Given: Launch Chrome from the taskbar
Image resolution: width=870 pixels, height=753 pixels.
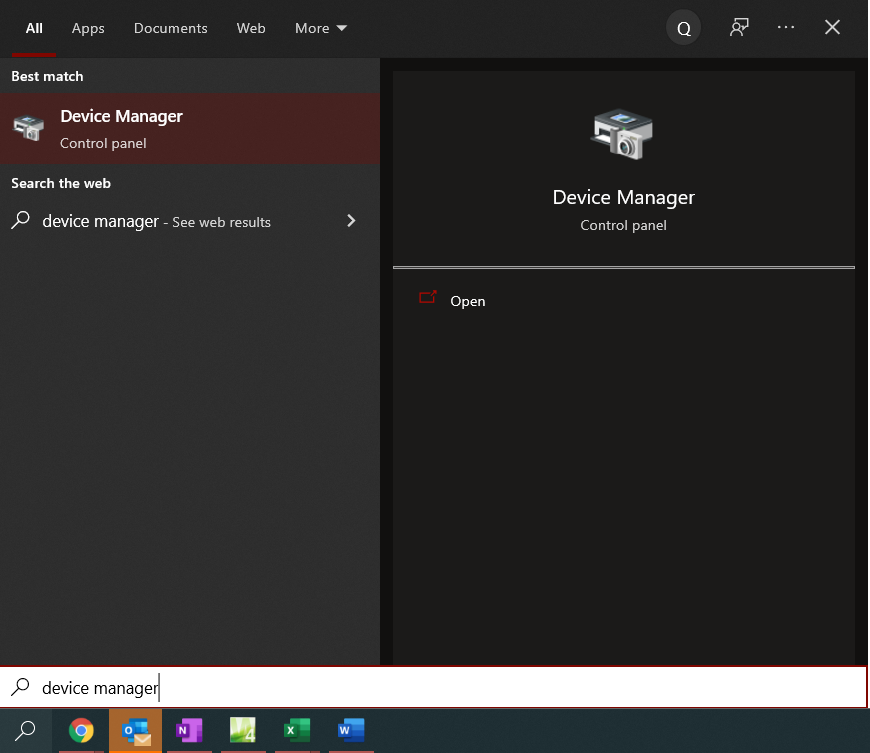Looking at the screenshot, I should point(81,731).
